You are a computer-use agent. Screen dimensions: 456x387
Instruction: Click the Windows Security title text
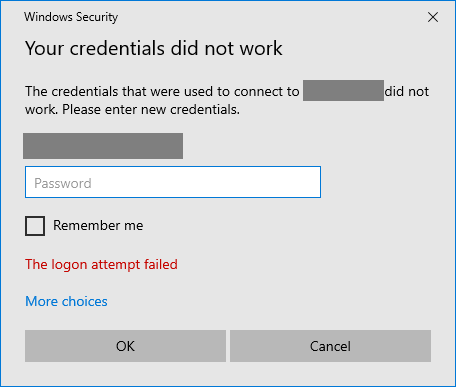tap(71, 17)
